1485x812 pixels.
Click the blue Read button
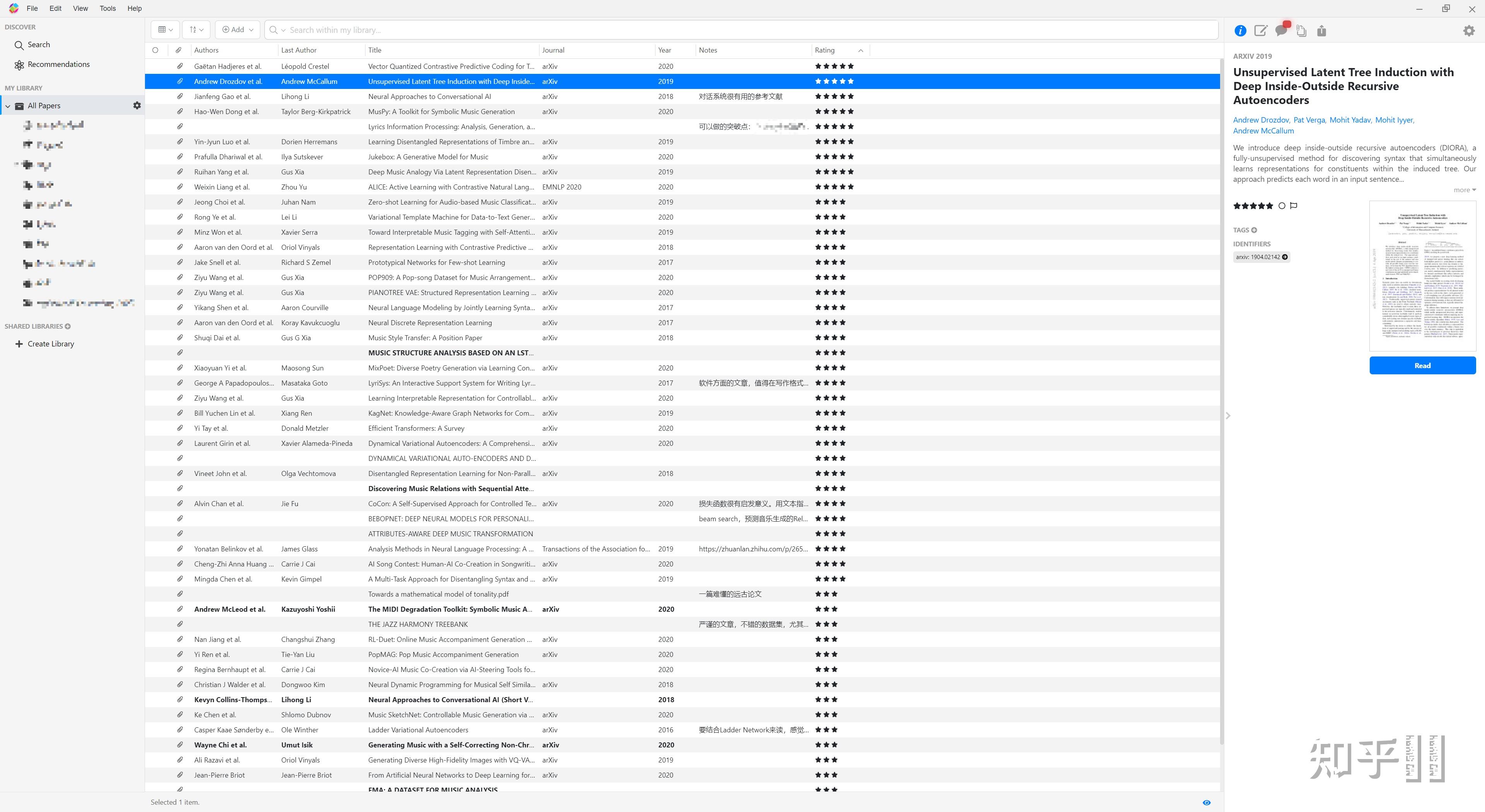[1422, 365]
